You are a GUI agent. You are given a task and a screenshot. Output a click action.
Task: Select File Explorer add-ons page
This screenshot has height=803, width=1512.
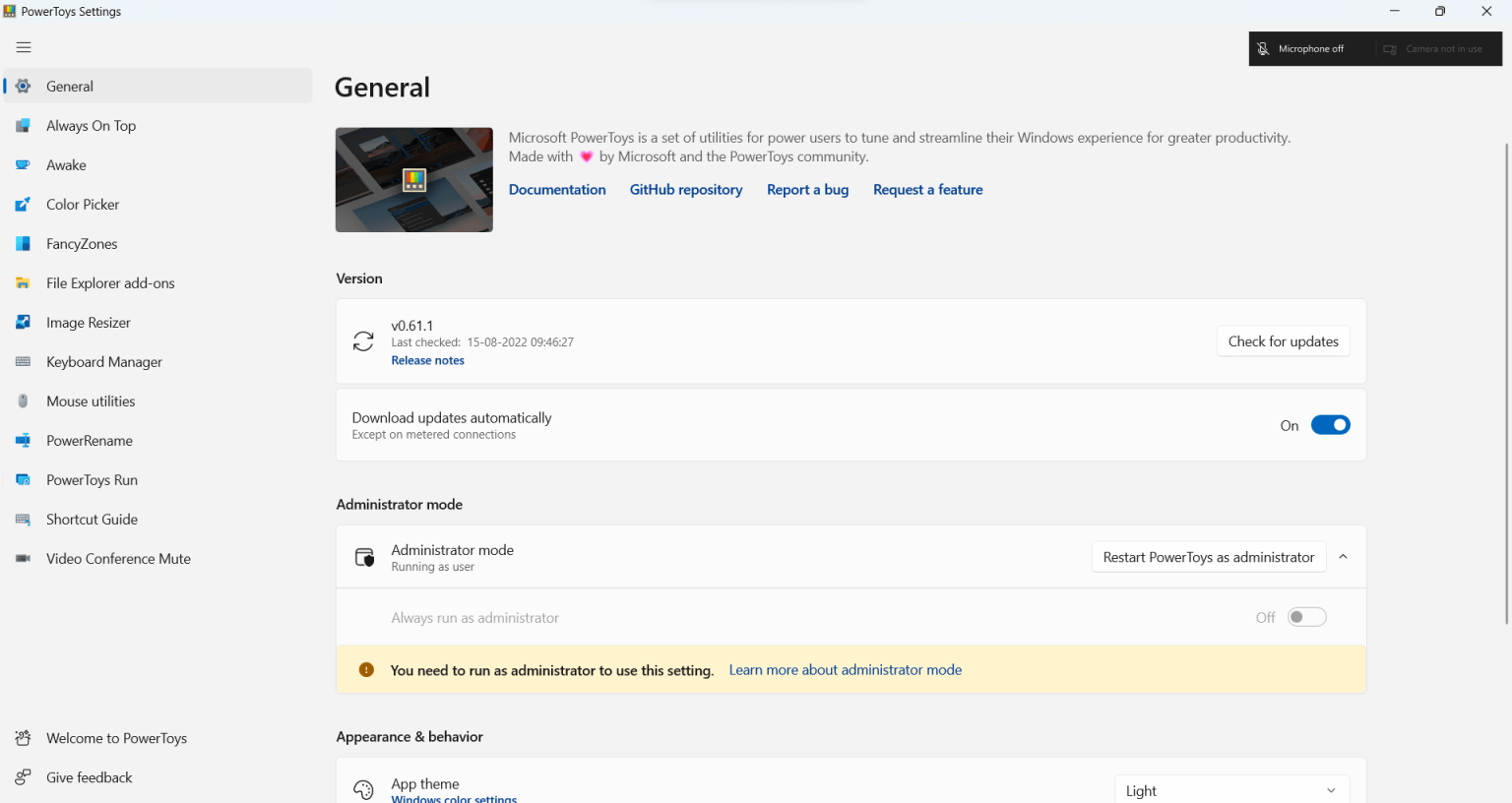click(157, 283)
